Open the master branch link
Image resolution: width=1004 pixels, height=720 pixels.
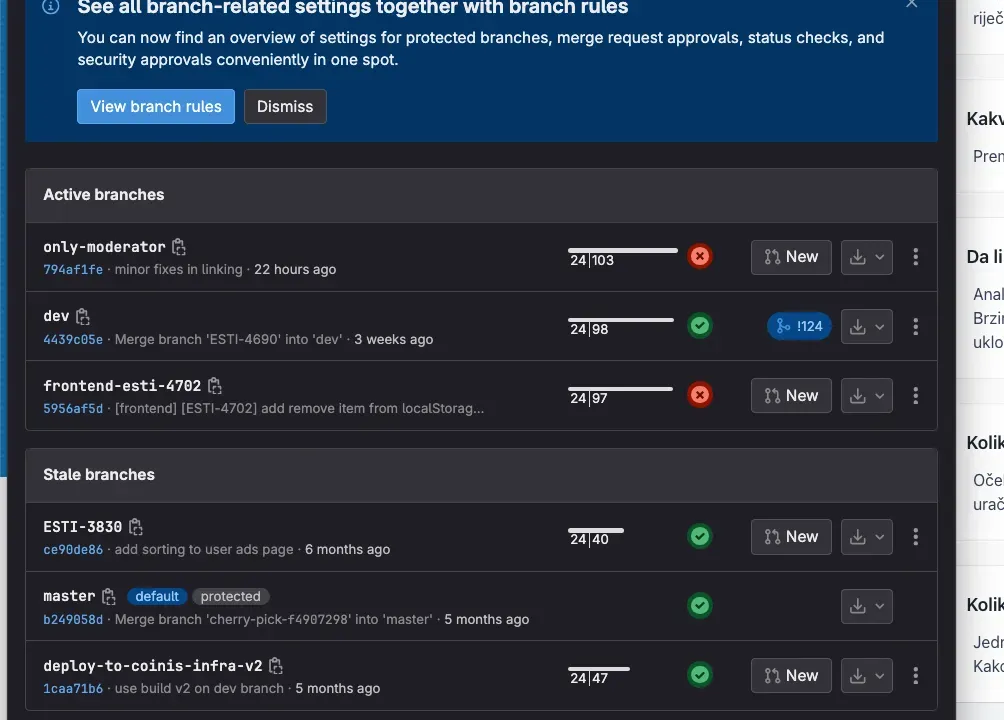click(69, 596)
